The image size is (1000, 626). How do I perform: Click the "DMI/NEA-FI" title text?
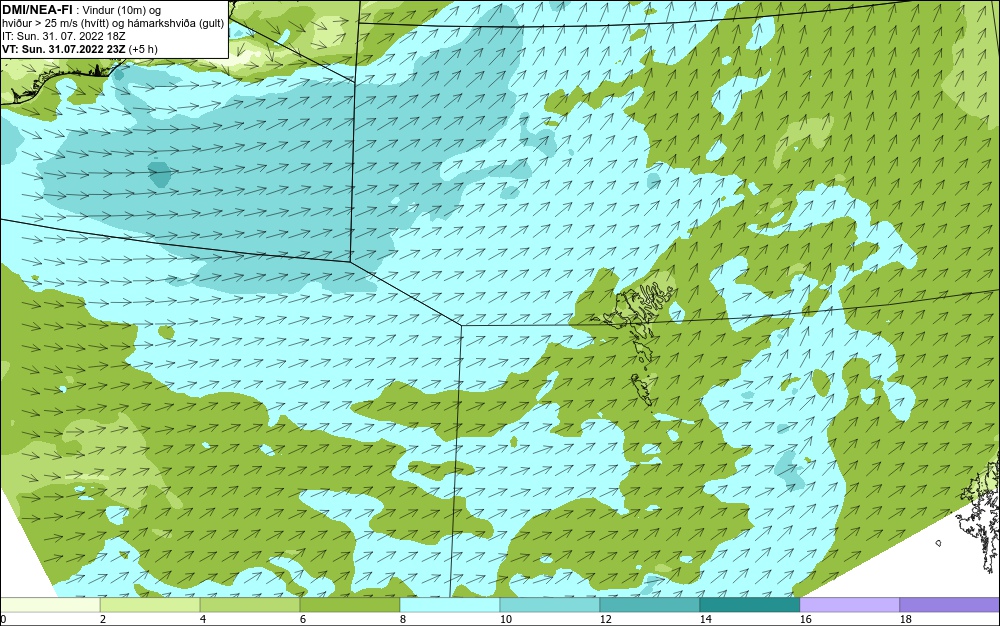pyautogui.click(x=37, y=10)
